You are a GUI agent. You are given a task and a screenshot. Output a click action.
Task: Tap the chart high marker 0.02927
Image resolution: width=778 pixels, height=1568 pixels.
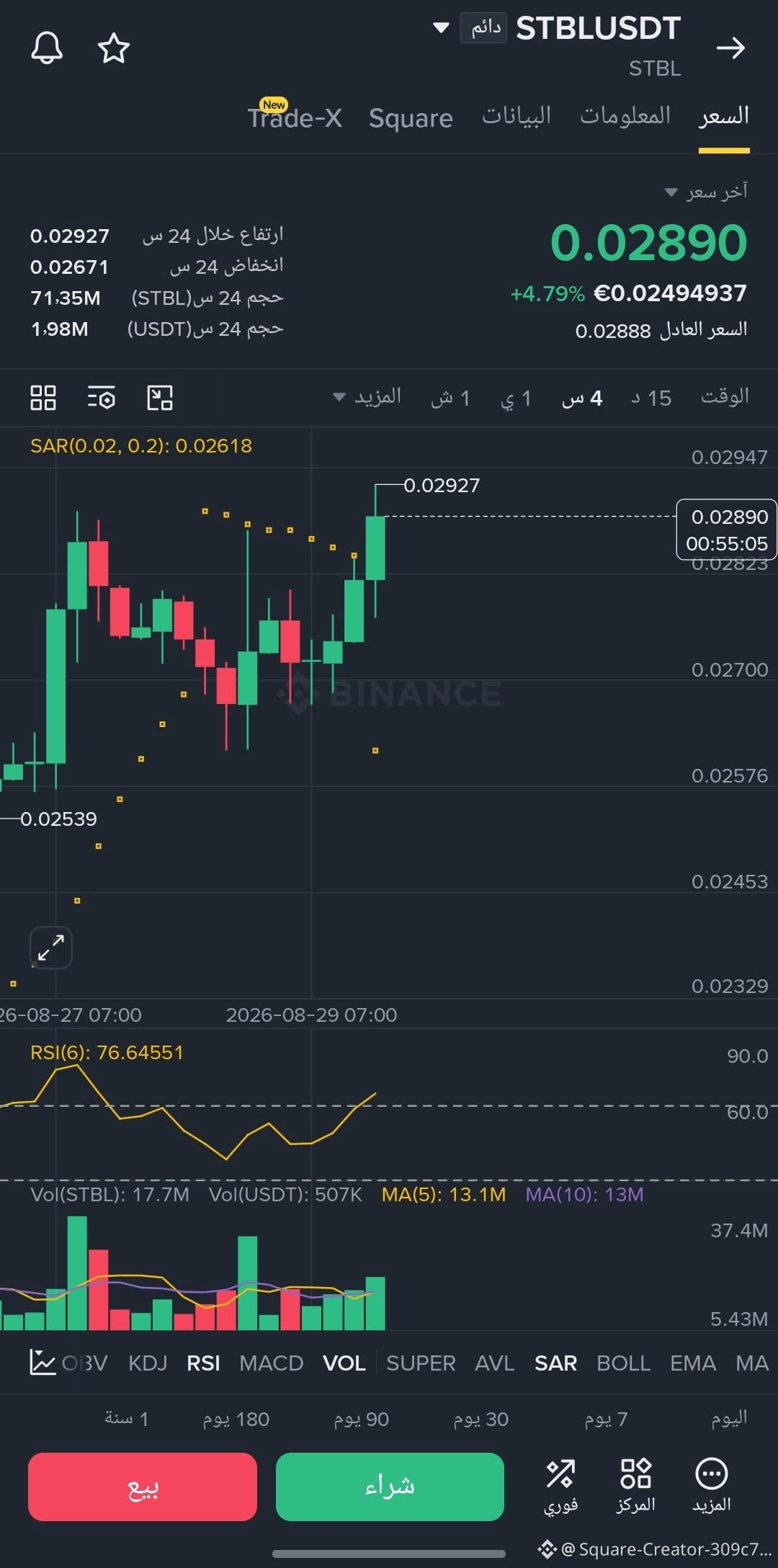tap(442, 486)
